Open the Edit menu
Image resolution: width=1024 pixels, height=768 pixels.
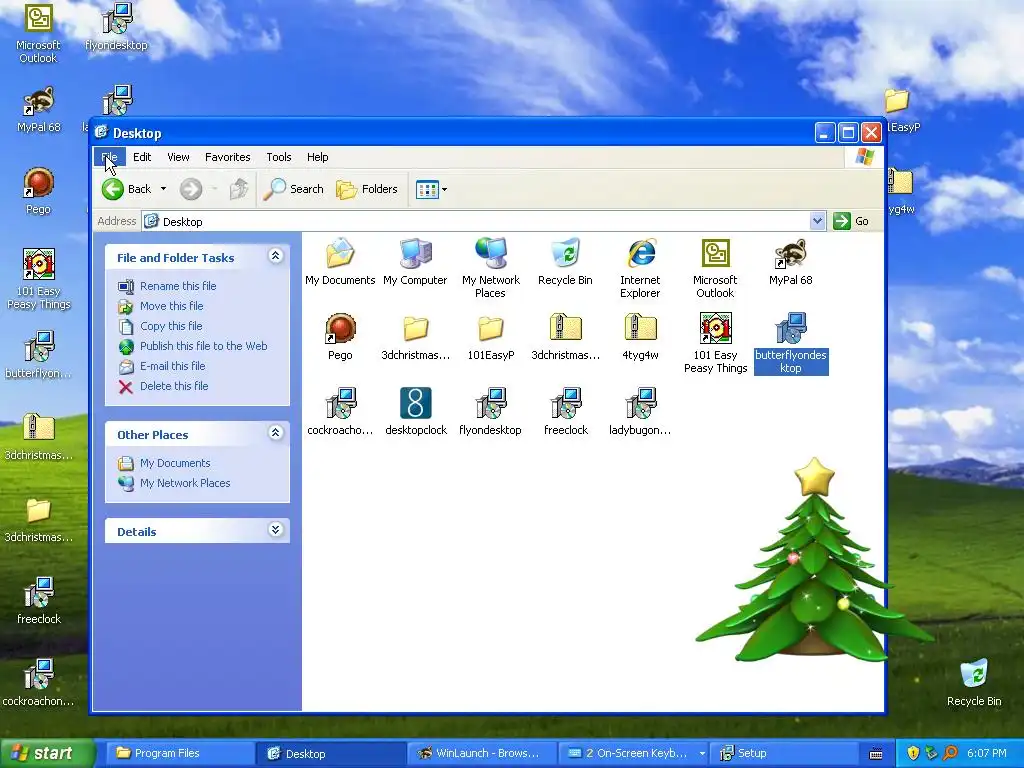(142, 157)
